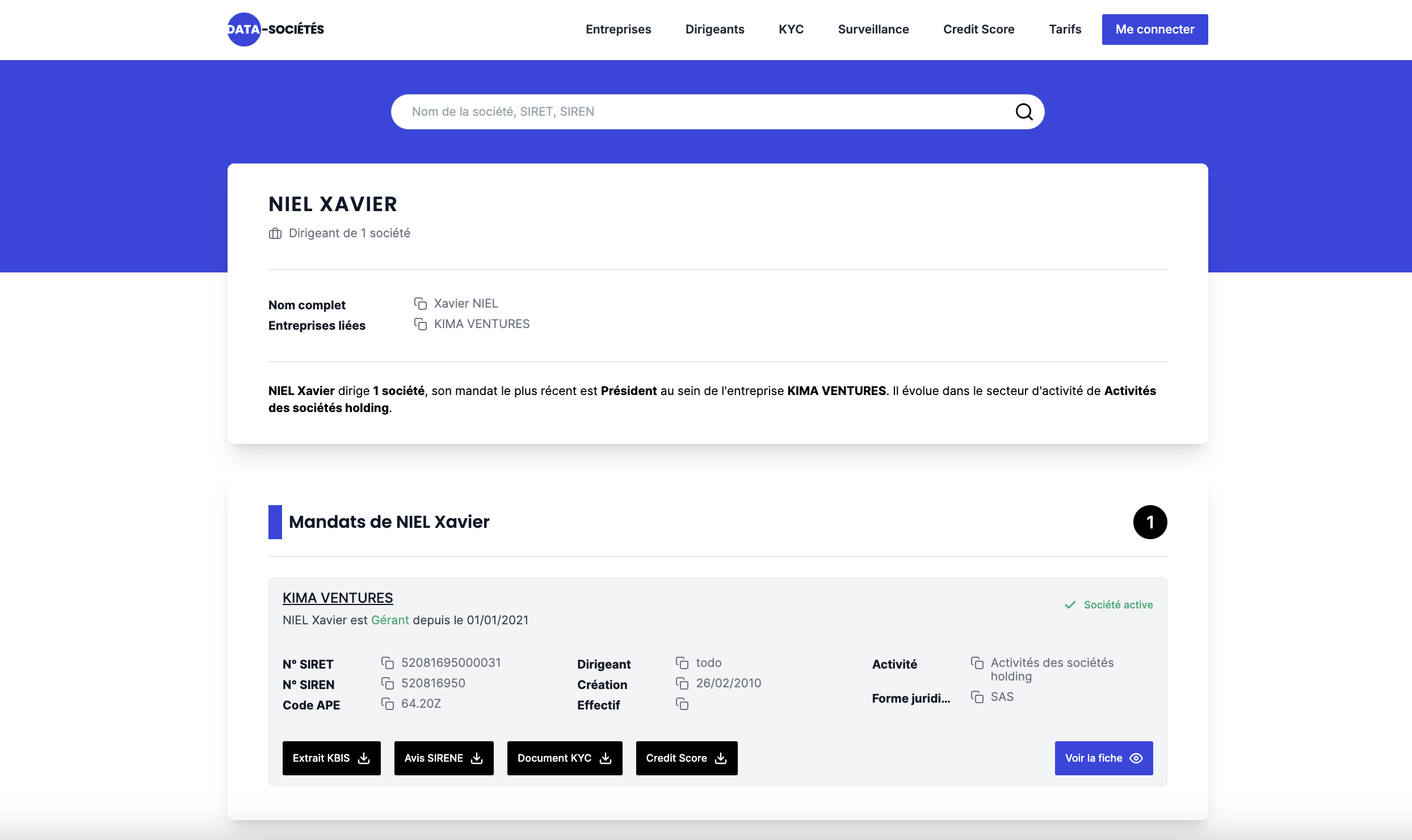This screenshot has height=840, width=1412.
Task: Click the value 64.20Z
Action: tap(421, 704)
